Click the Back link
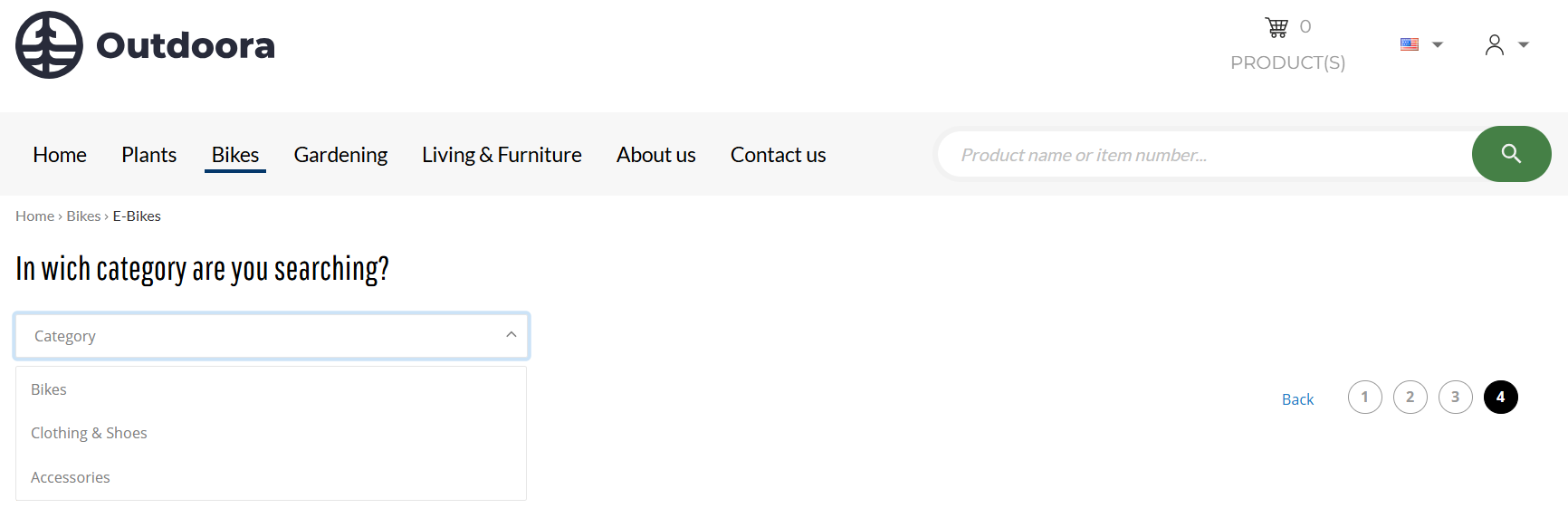 point(1297,399)
